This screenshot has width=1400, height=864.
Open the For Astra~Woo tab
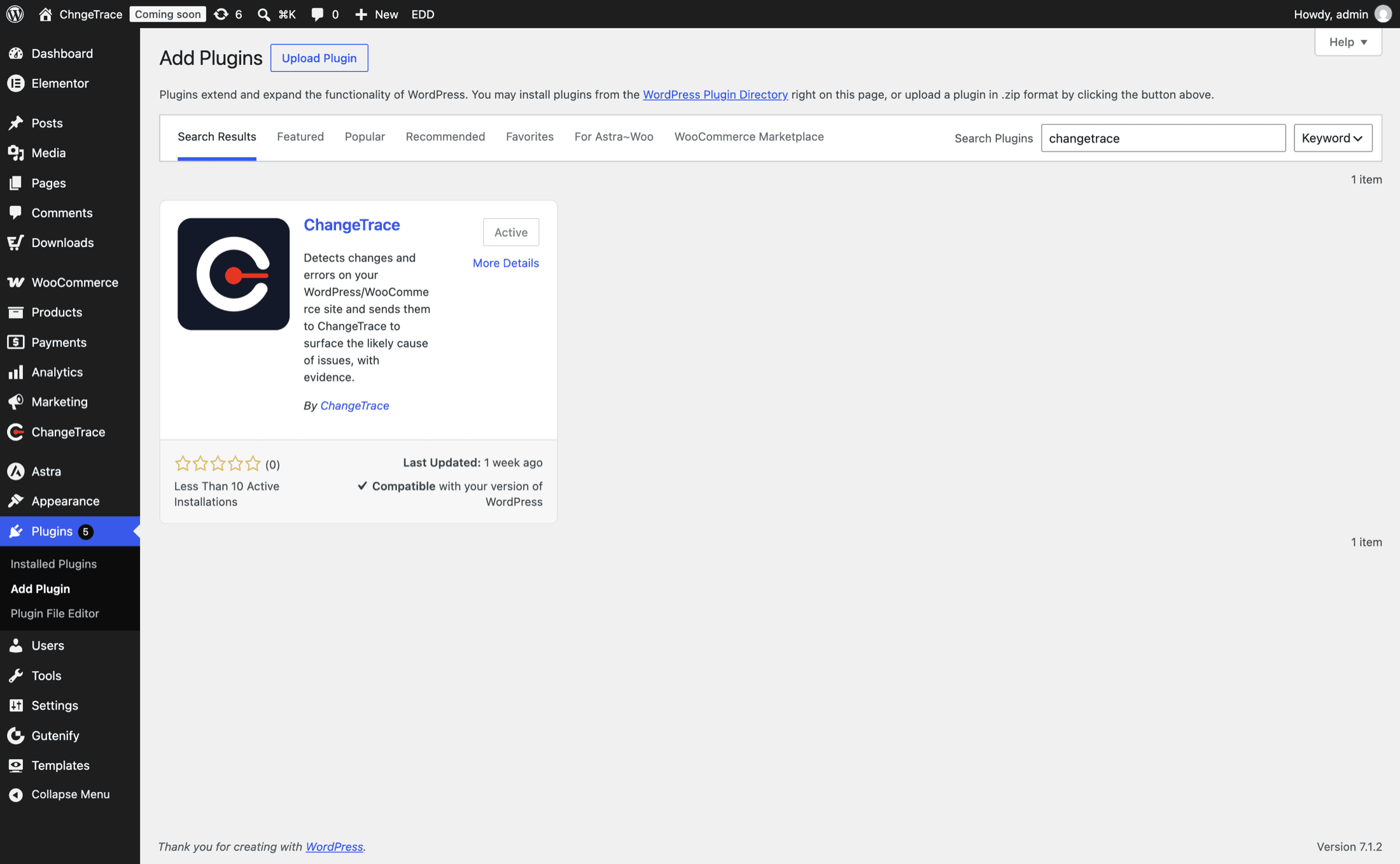point(614,137)
